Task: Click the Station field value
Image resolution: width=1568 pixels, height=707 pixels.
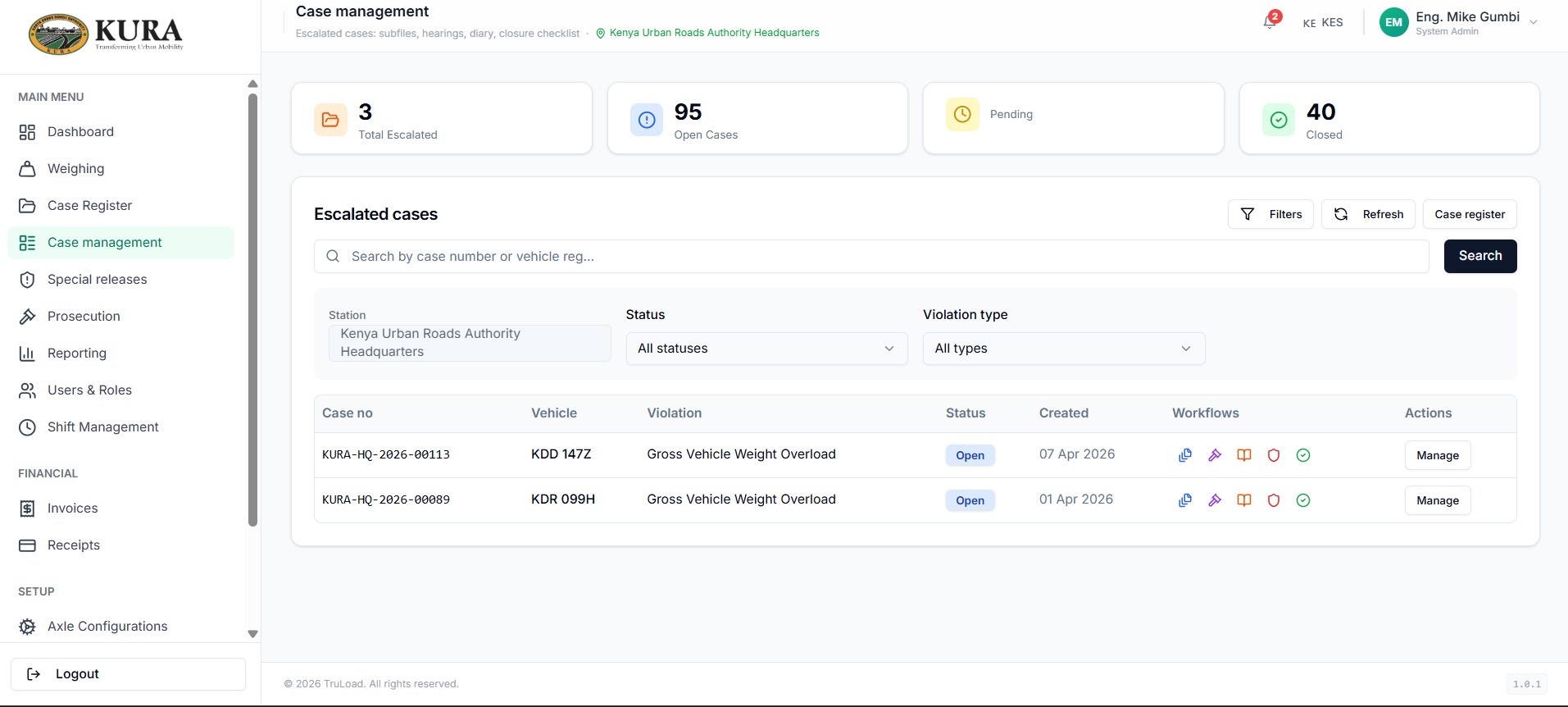Action: [470, 343]
